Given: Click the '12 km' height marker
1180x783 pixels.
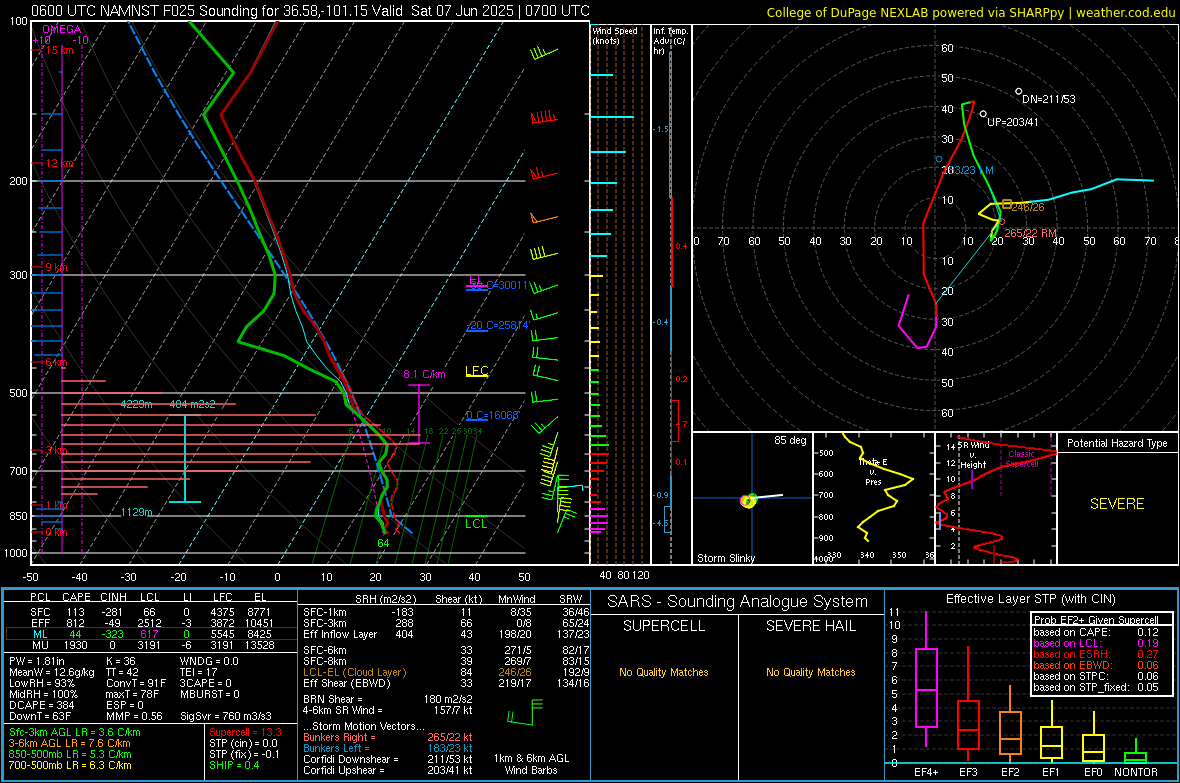Looking at the screenshot, I should [60, 163].
